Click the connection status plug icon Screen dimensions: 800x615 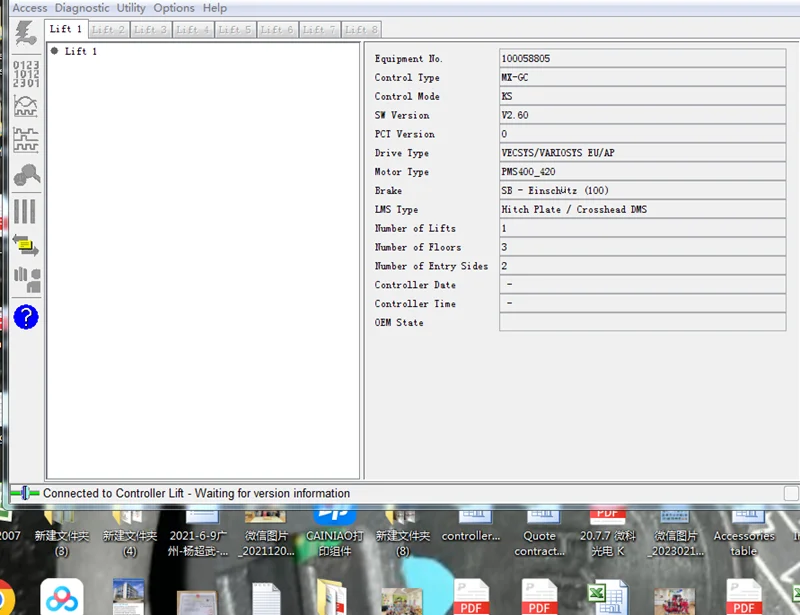[x=25, y=493]
